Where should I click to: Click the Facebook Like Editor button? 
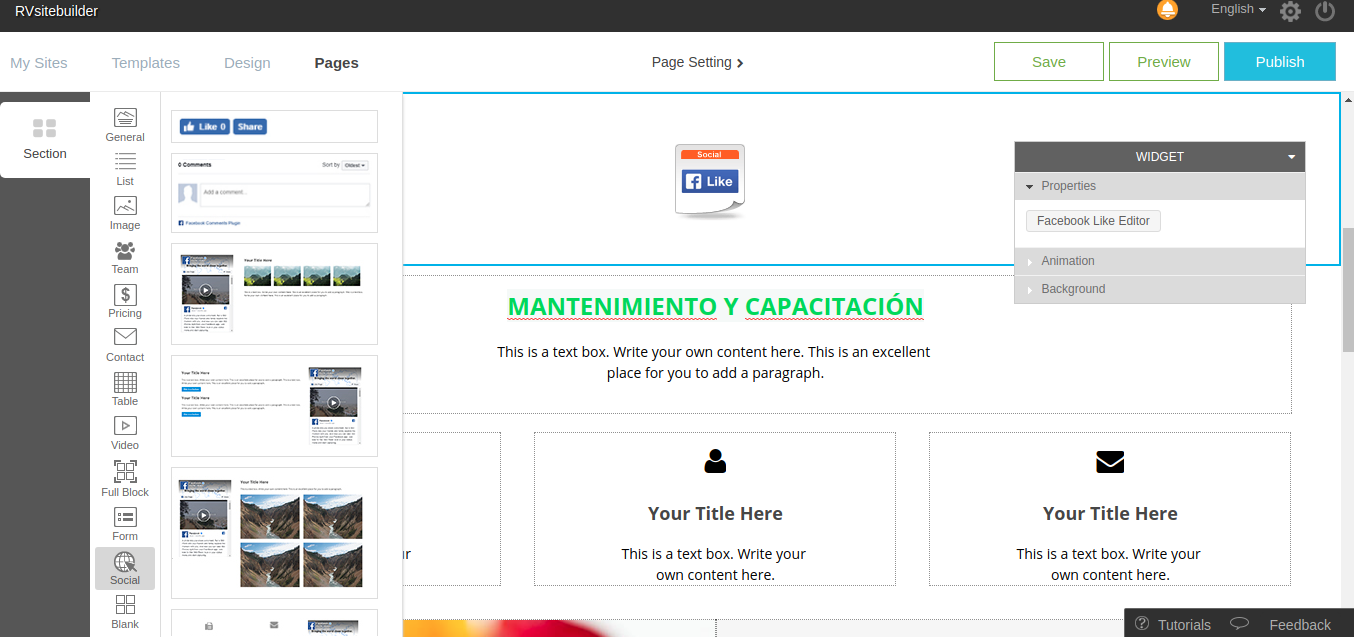(1093, 221)
